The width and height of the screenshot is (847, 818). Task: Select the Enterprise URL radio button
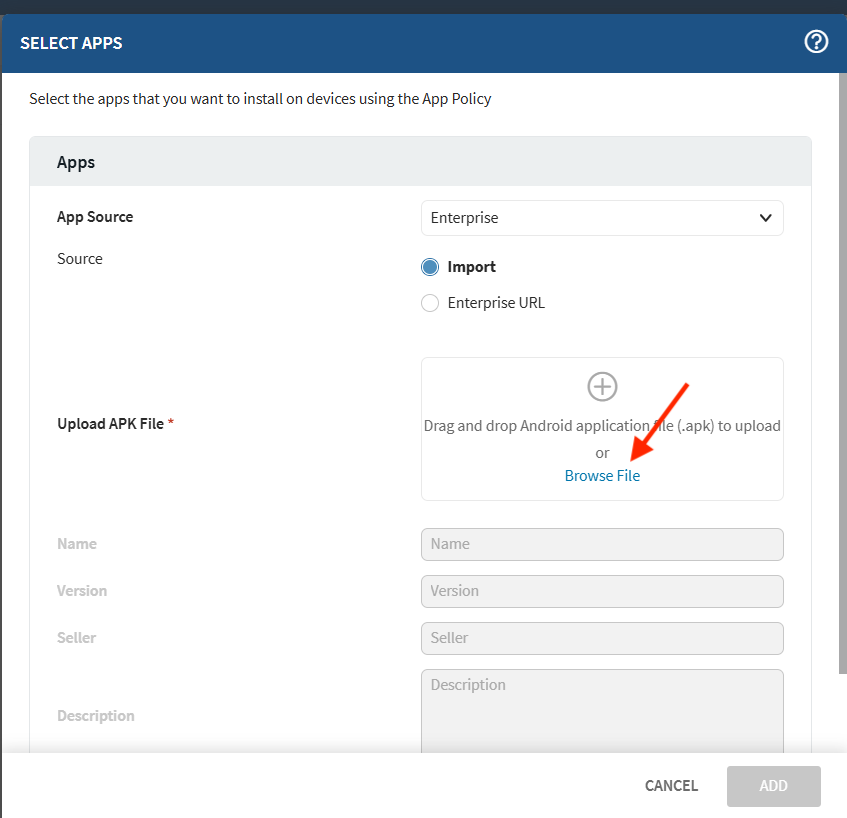[430, 303]
